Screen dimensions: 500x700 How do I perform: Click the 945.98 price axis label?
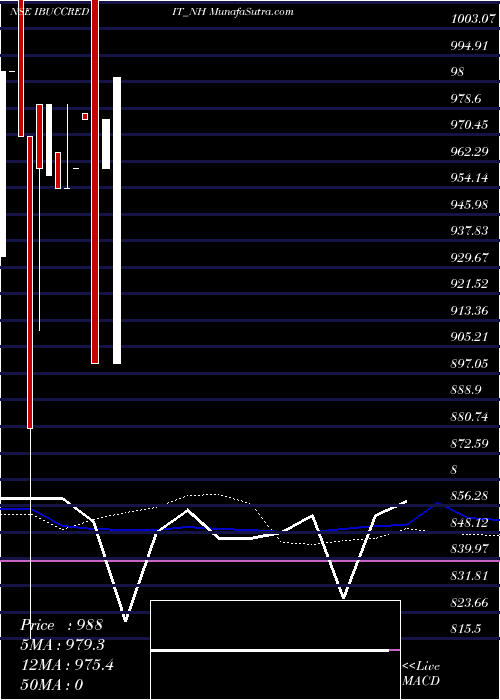[469, 205]
